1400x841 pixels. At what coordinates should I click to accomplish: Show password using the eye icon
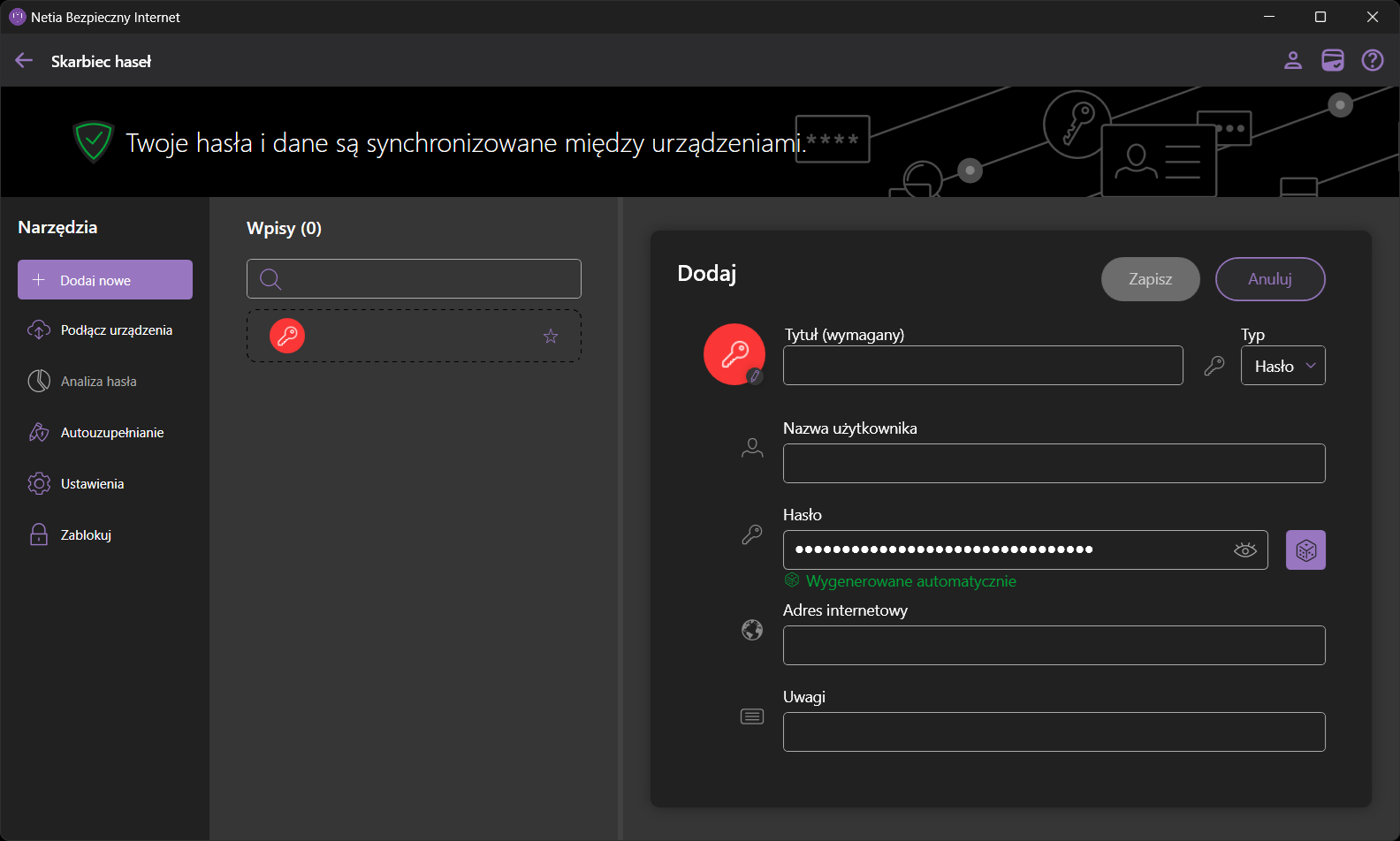pyautogui.click(x=1244, y=550)
